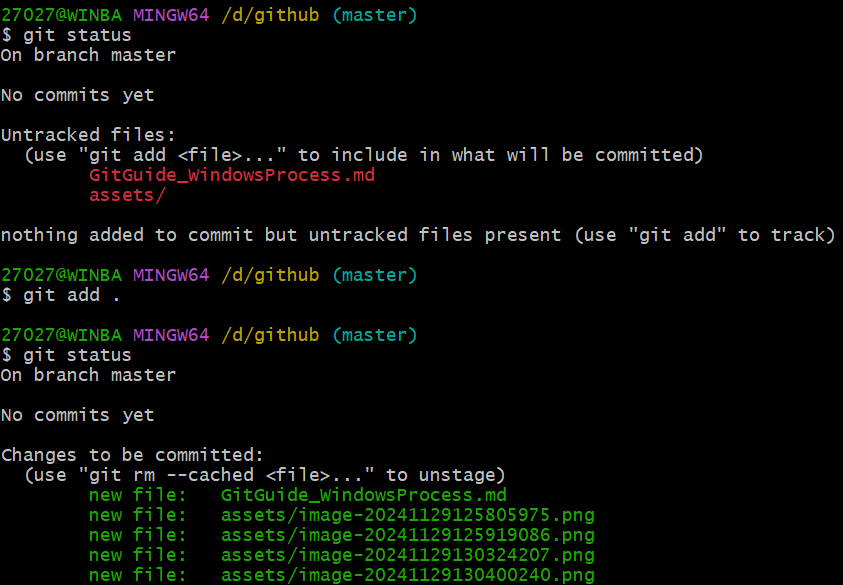
Task: Click the "Untracked files:" heading
Action: pyautogui.click(x=78, y=135)
